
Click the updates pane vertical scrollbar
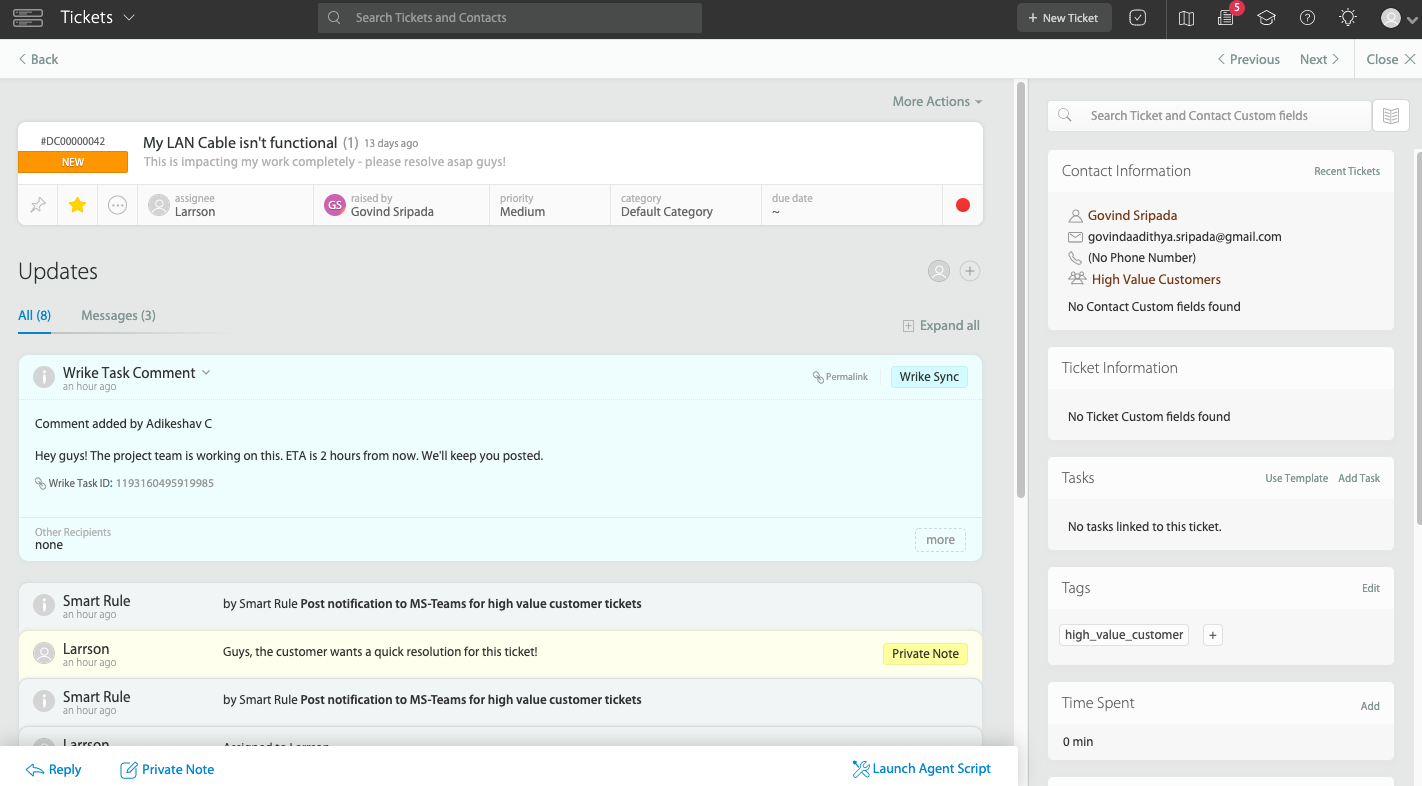point(1021,290)
